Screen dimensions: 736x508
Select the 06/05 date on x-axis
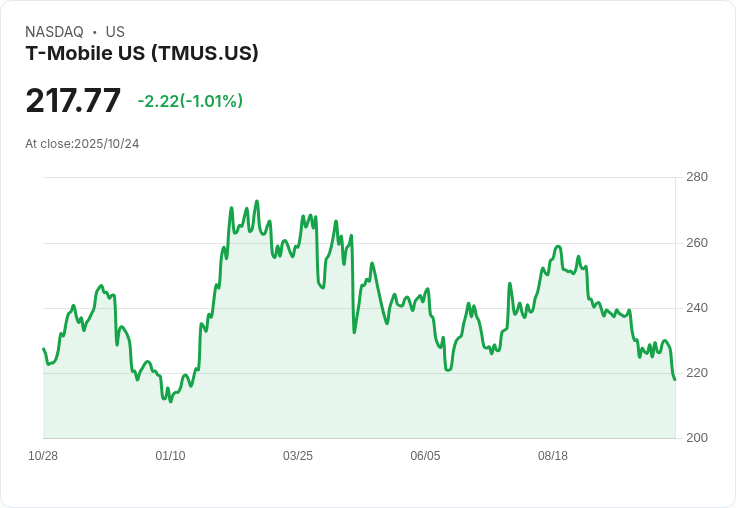pos(425,455)
